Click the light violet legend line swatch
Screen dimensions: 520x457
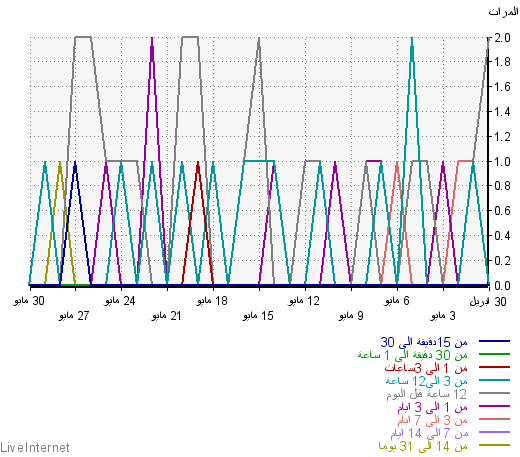pyautogui.click(x=494, y=432)
